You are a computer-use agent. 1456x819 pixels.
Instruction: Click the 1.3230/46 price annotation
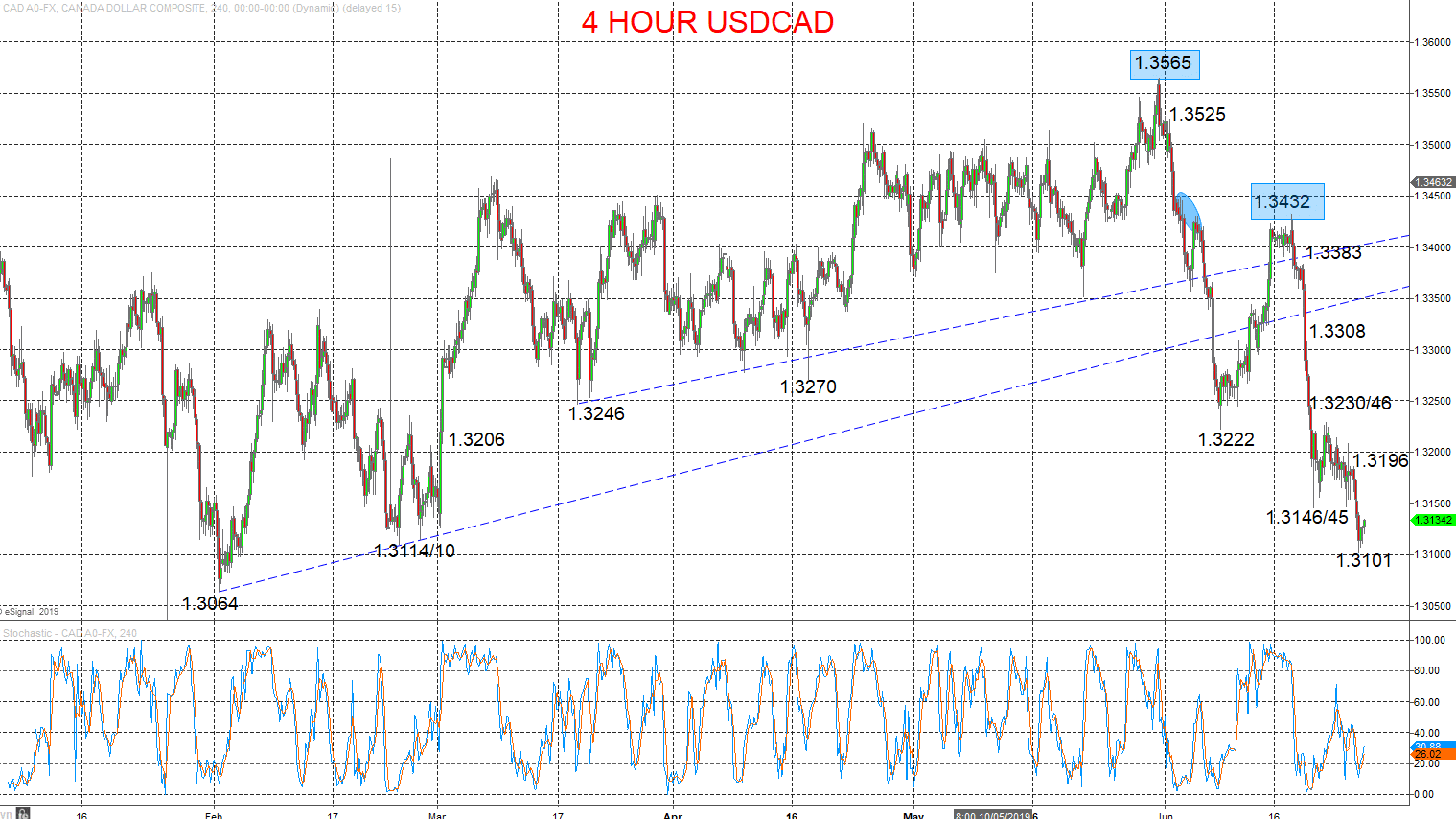[1350, 403]
